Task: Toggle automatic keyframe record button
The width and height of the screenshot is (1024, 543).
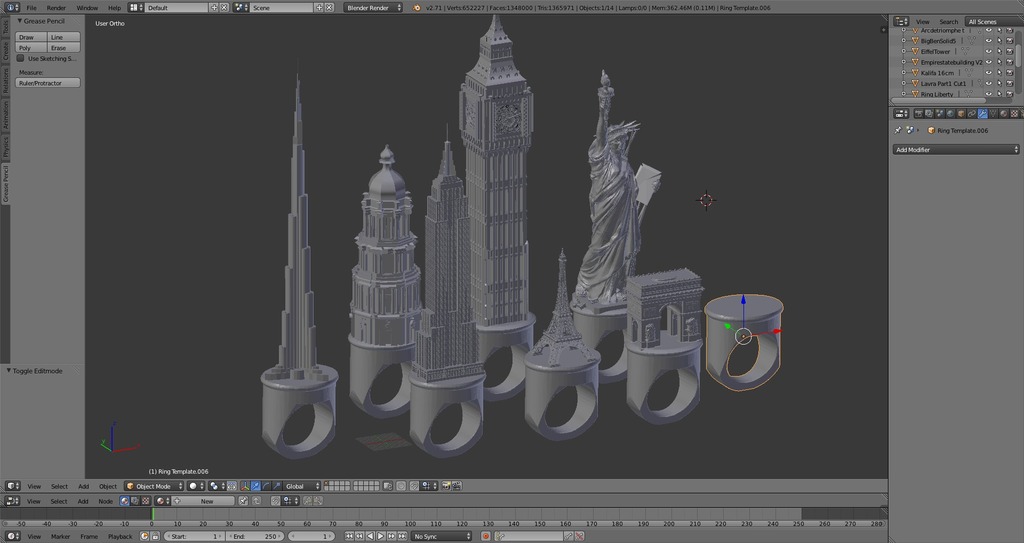Action: pos(486,536)
